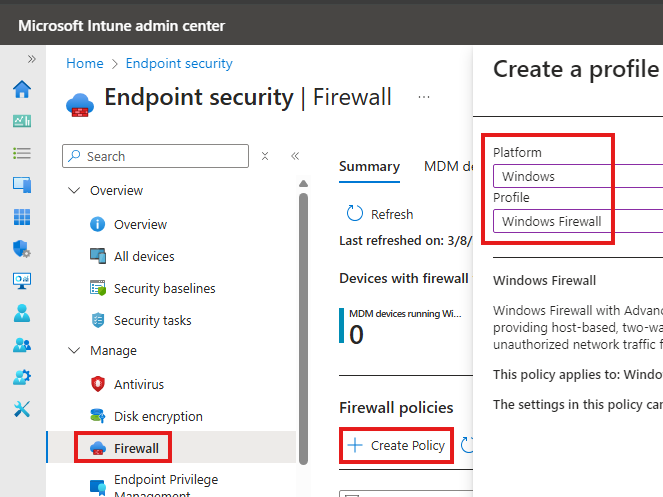Click the navigation menu vertical scrollbar

tap(303, 328)
